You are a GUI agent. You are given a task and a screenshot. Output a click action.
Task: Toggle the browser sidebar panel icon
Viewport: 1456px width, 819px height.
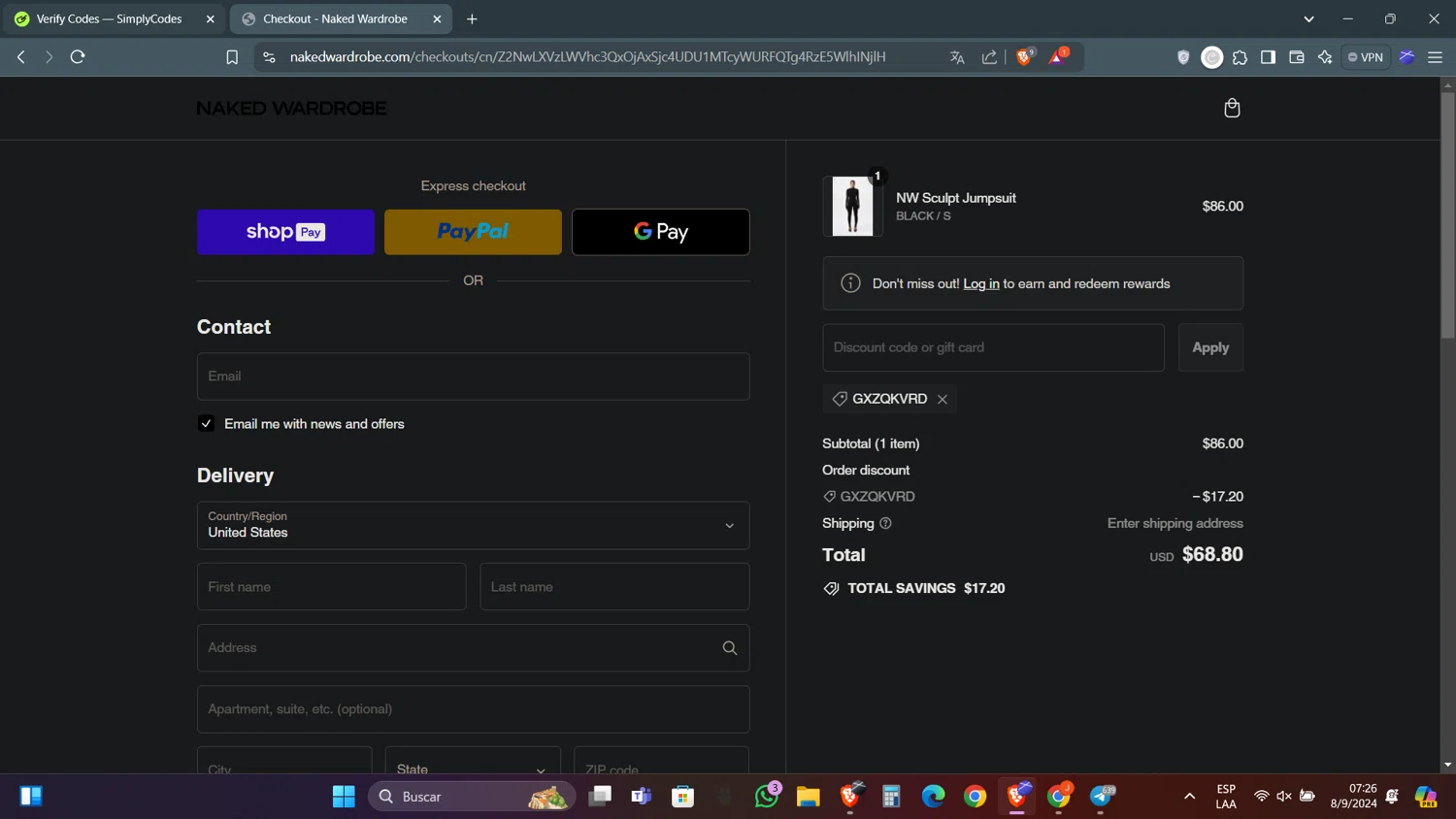point(1268,57)
